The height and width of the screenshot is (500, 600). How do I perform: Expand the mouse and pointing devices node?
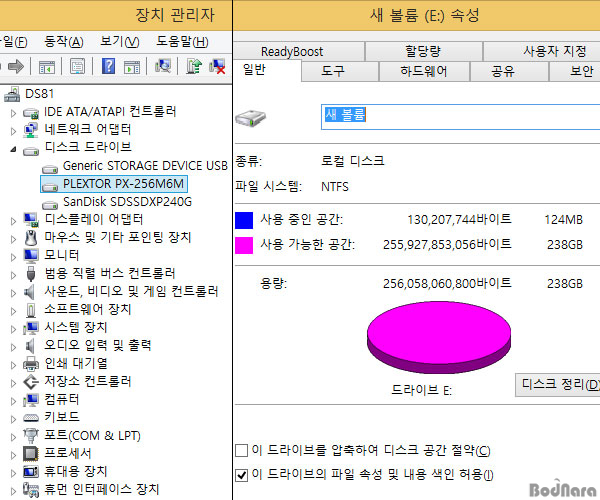tap(13, 239)
